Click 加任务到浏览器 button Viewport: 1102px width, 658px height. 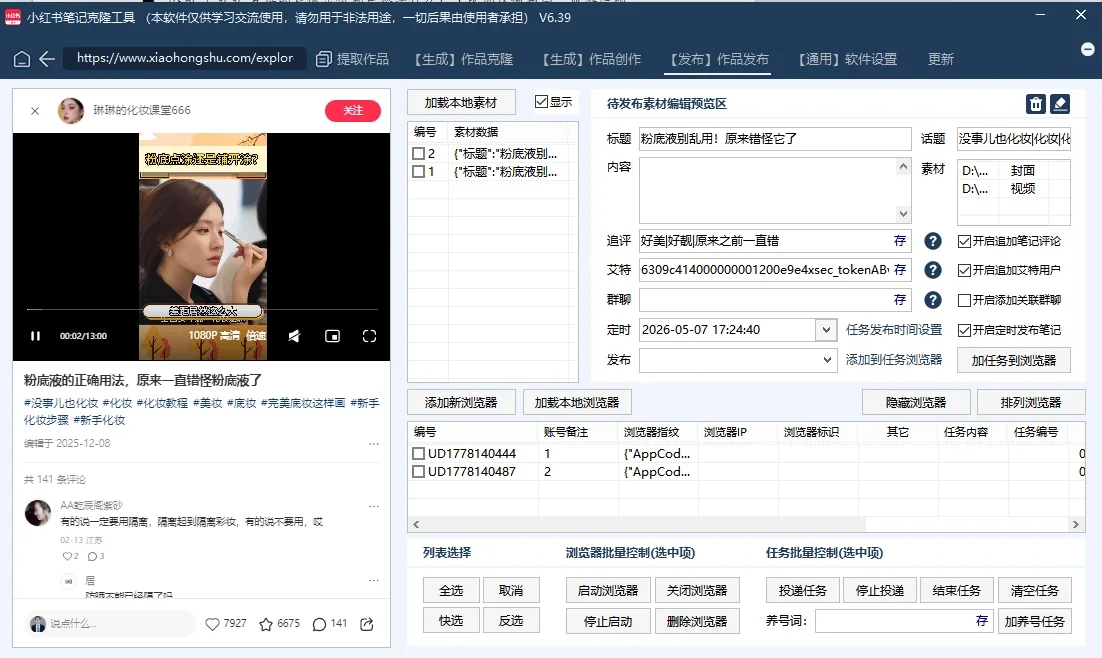click(1013, 360)
